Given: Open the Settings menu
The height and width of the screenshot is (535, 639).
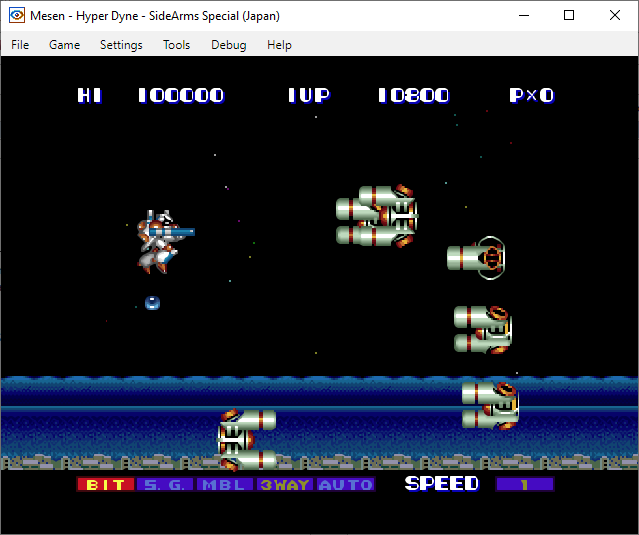Looking at the screenshot, I should tap(121, 44).
